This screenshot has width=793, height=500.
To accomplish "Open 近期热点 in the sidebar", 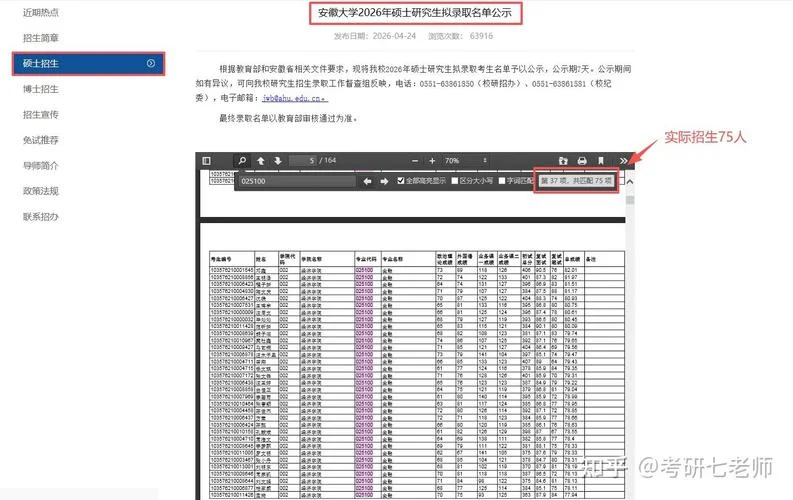I will [x=41, y=13].
